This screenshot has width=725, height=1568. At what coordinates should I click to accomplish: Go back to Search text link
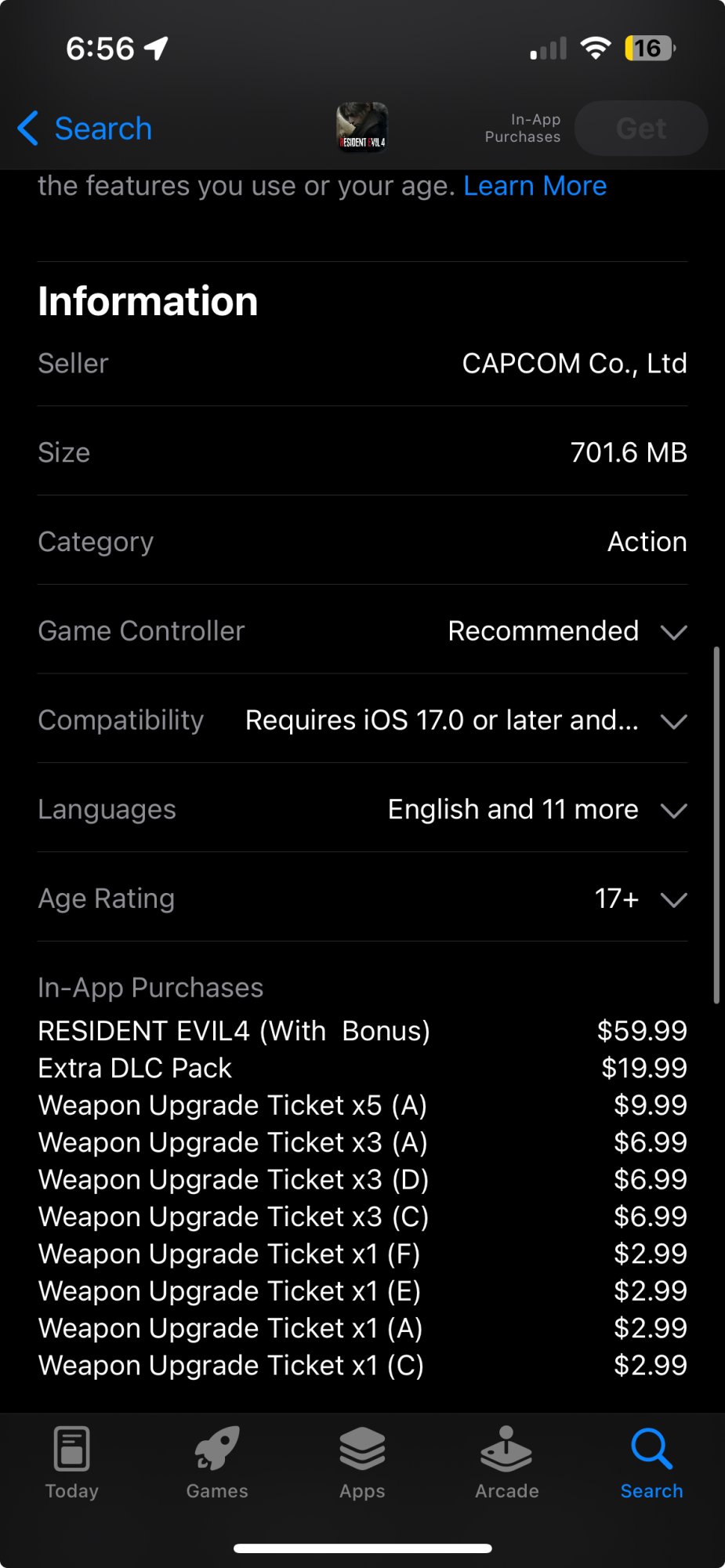[x=103, y=129]
